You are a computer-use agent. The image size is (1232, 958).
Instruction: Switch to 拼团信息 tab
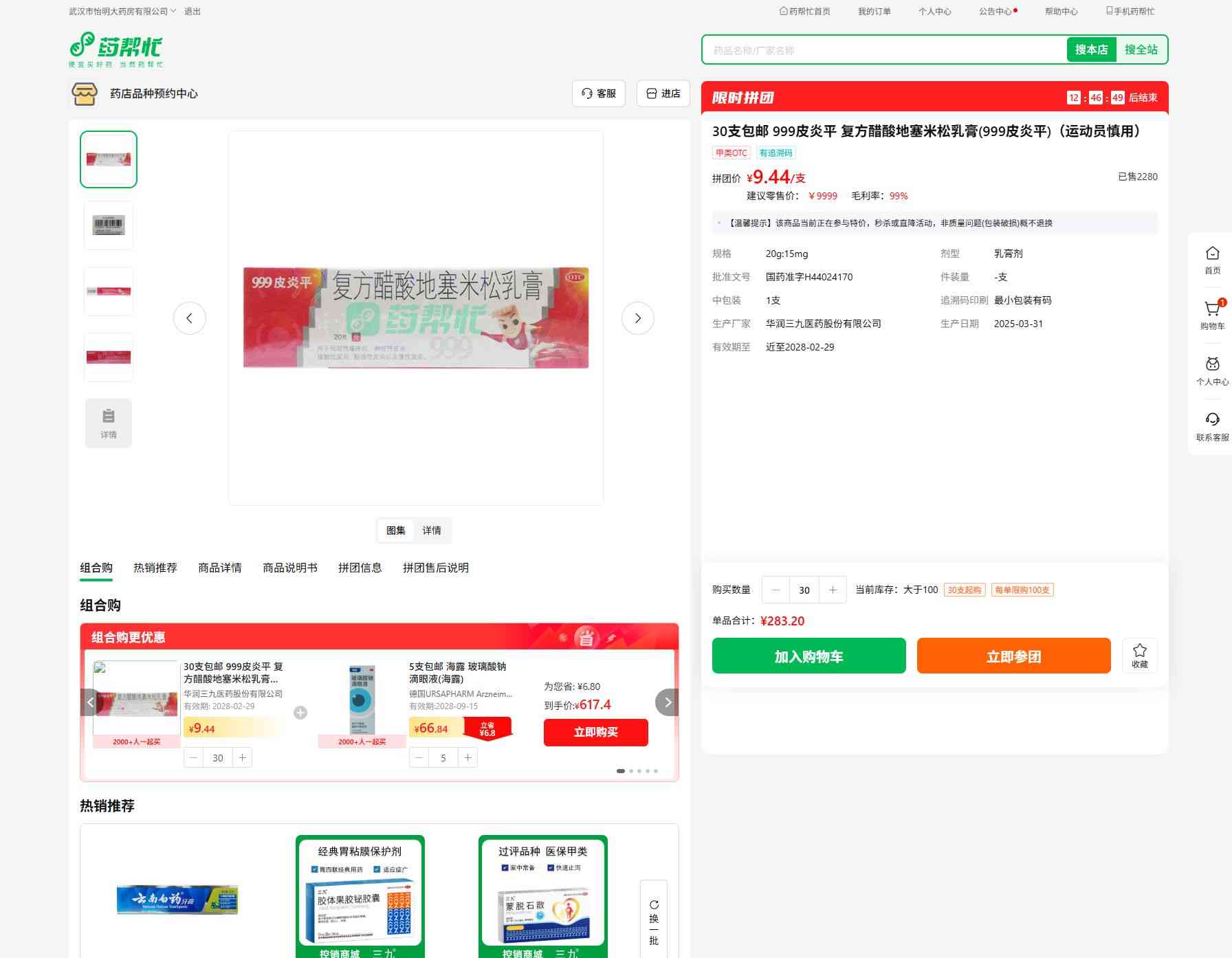click(360, 568)
